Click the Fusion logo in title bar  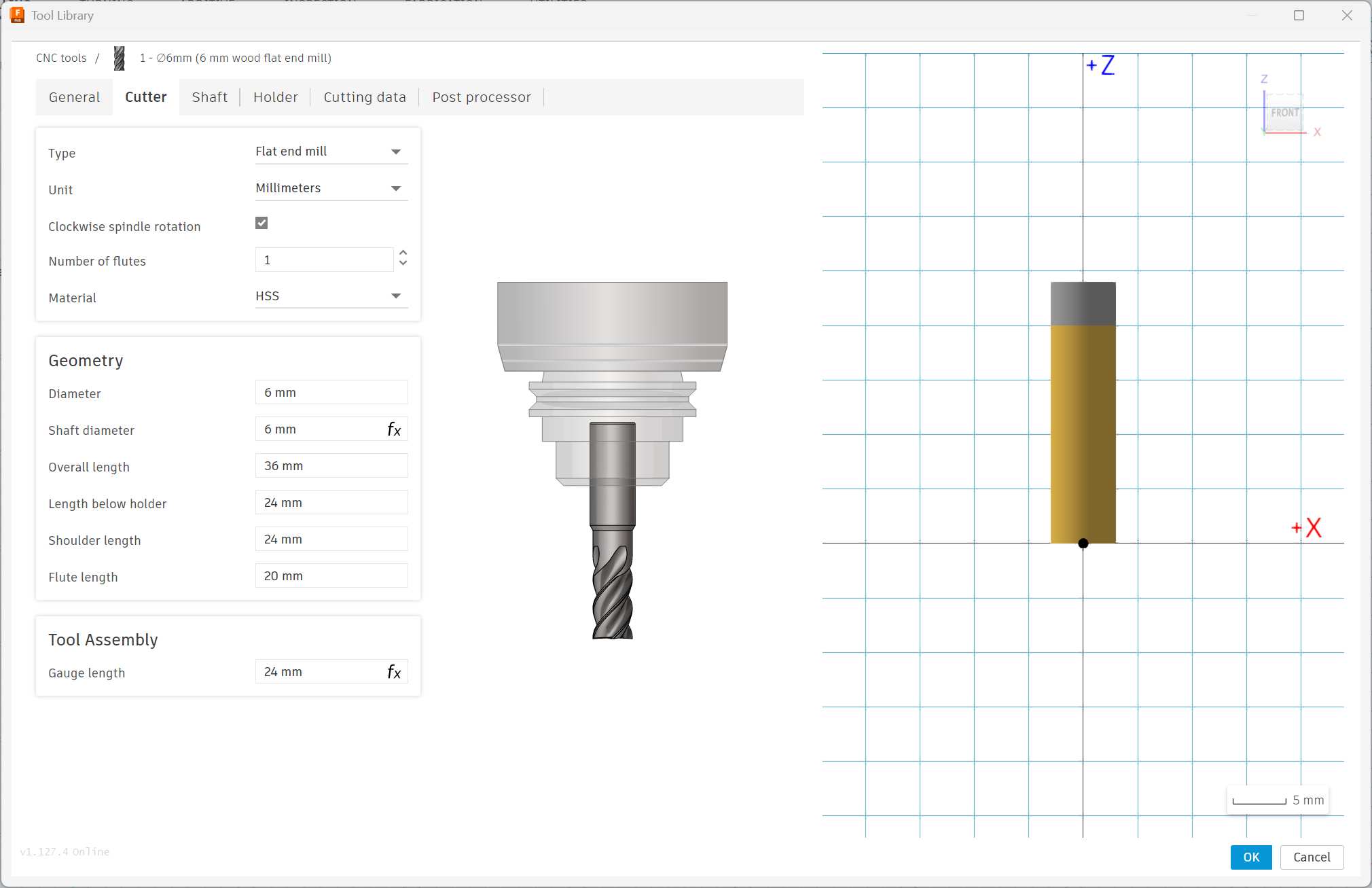tap(18, 15)
